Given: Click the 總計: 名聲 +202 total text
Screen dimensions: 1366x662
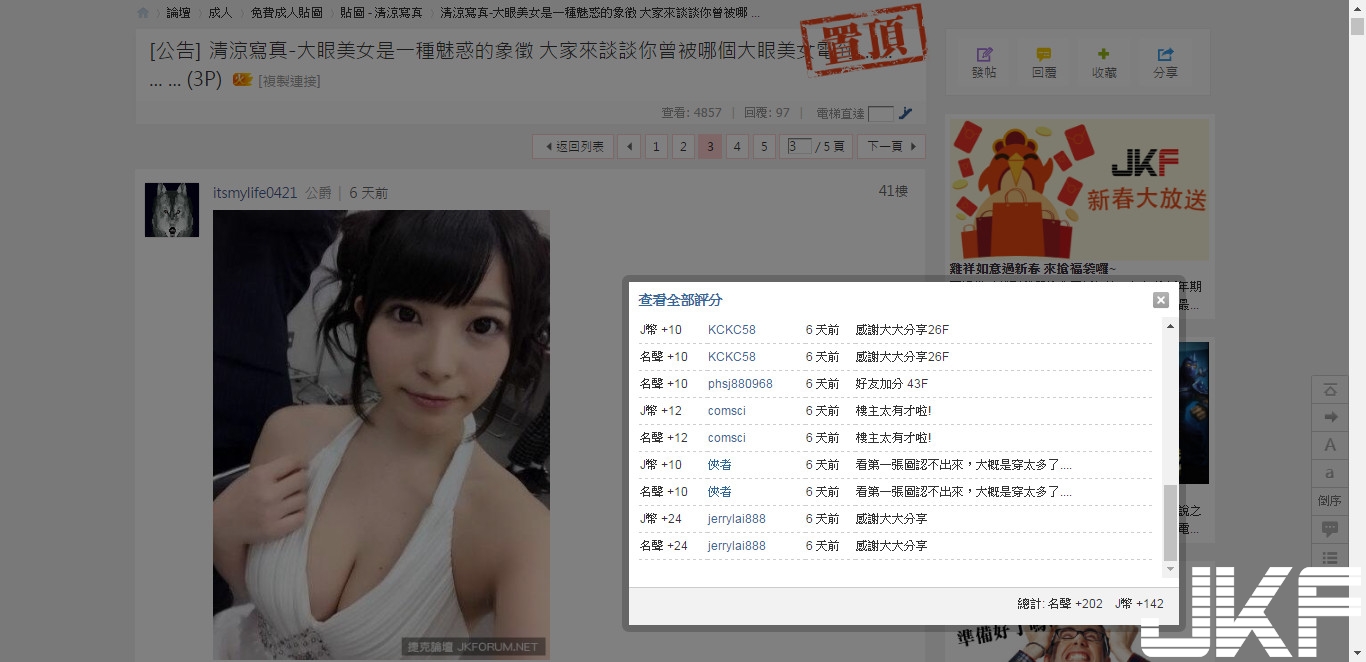Looking at the screenshot, I should pos(1060,604).
